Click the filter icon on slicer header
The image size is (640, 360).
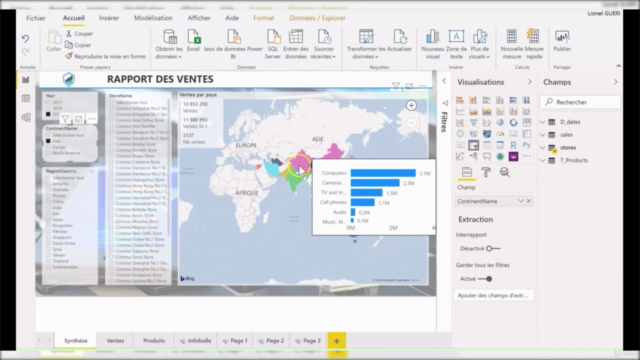click(65, 119)
